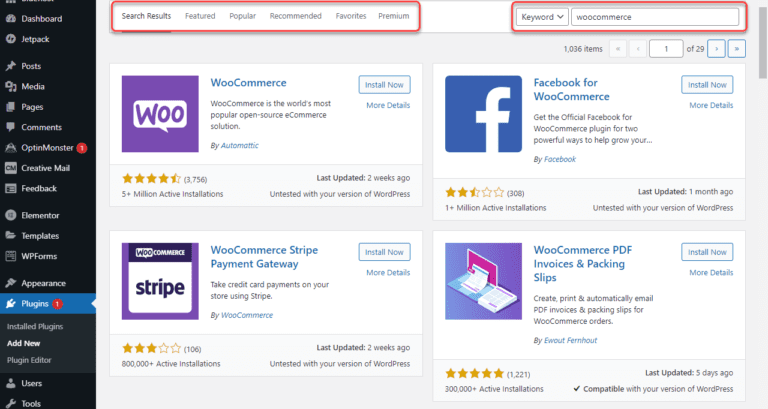Click the plugin search input field
Screen dimensions: 768x409
[x=656, y=17]
